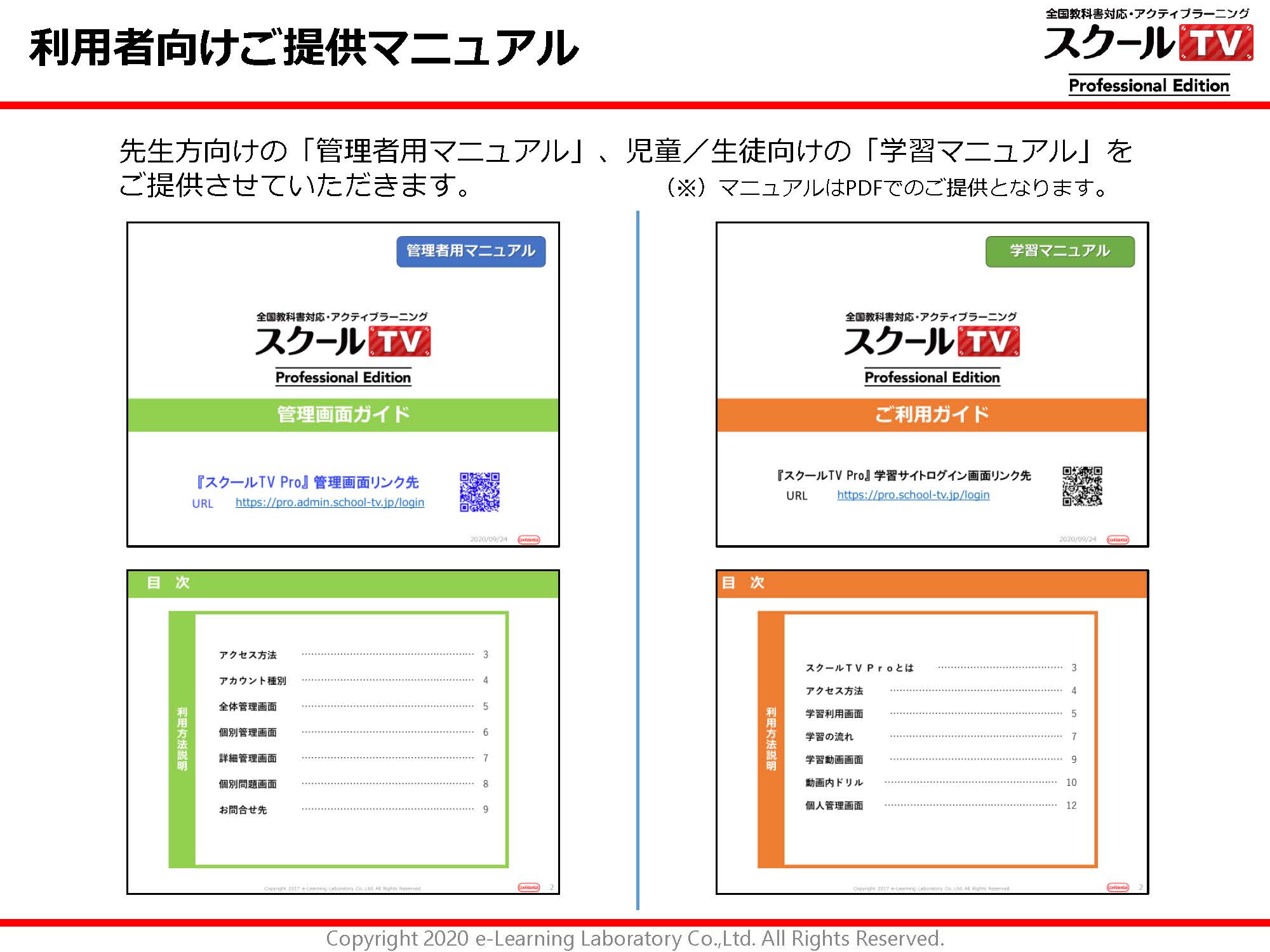This screenshot has height=952, width=1270.
Task: Open the pro.school-tv.jp/login link
Action: point(913,494)
